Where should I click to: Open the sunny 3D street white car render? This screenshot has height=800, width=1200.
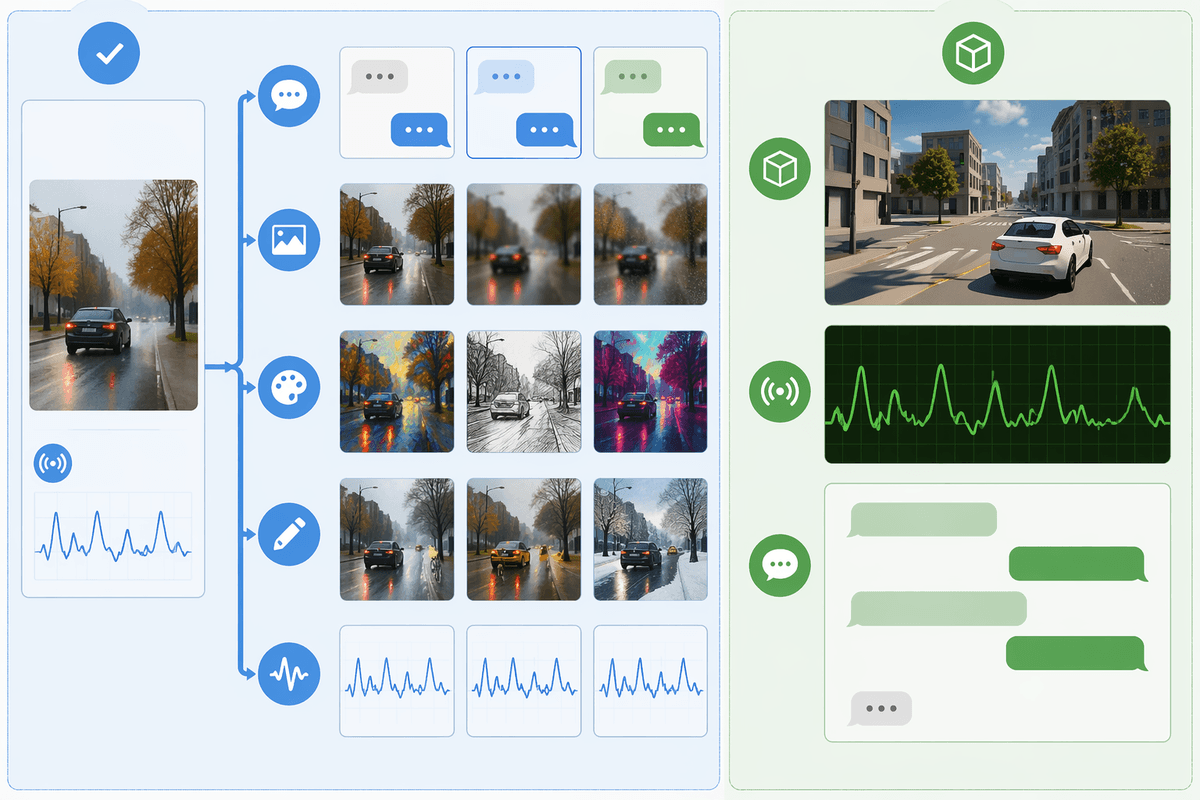(997, 202)
